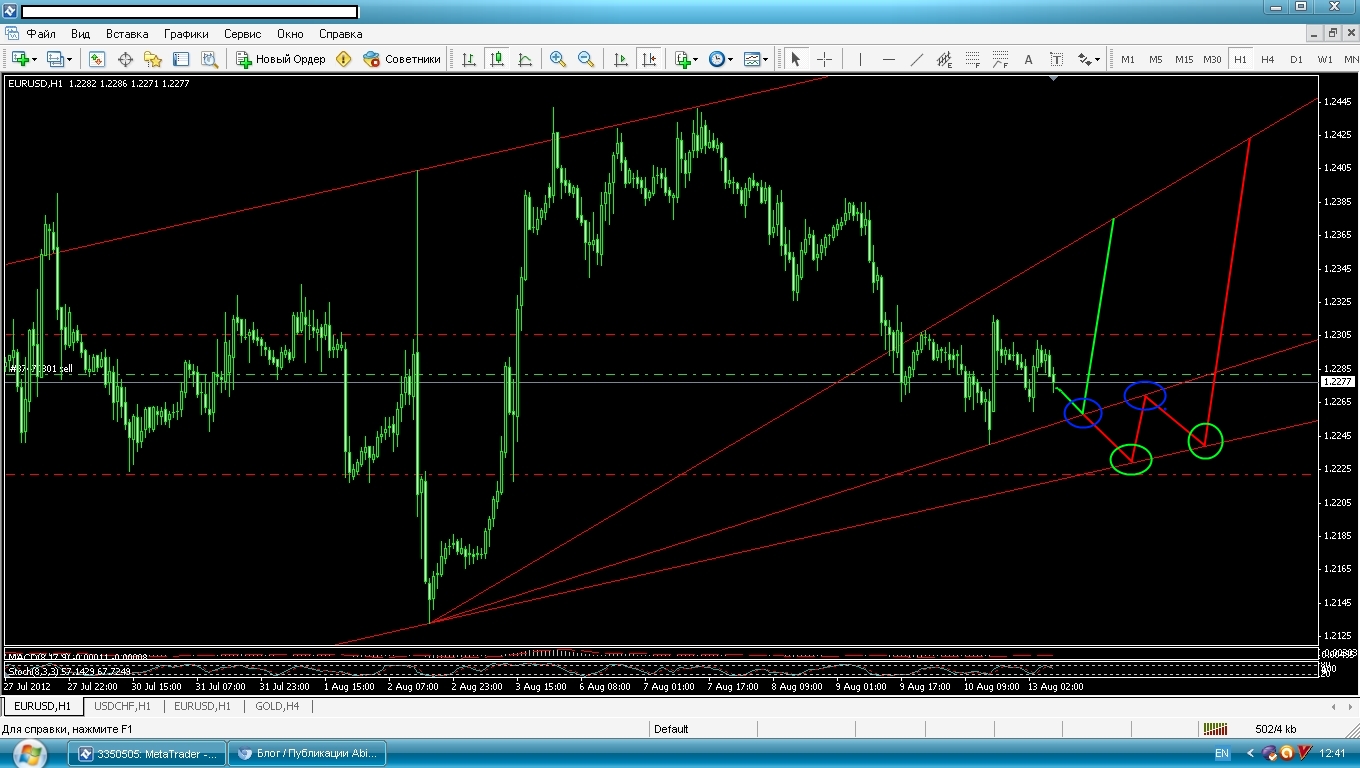
Task: Switch to the GOLD,H4 chart tab
Action: 277,706
